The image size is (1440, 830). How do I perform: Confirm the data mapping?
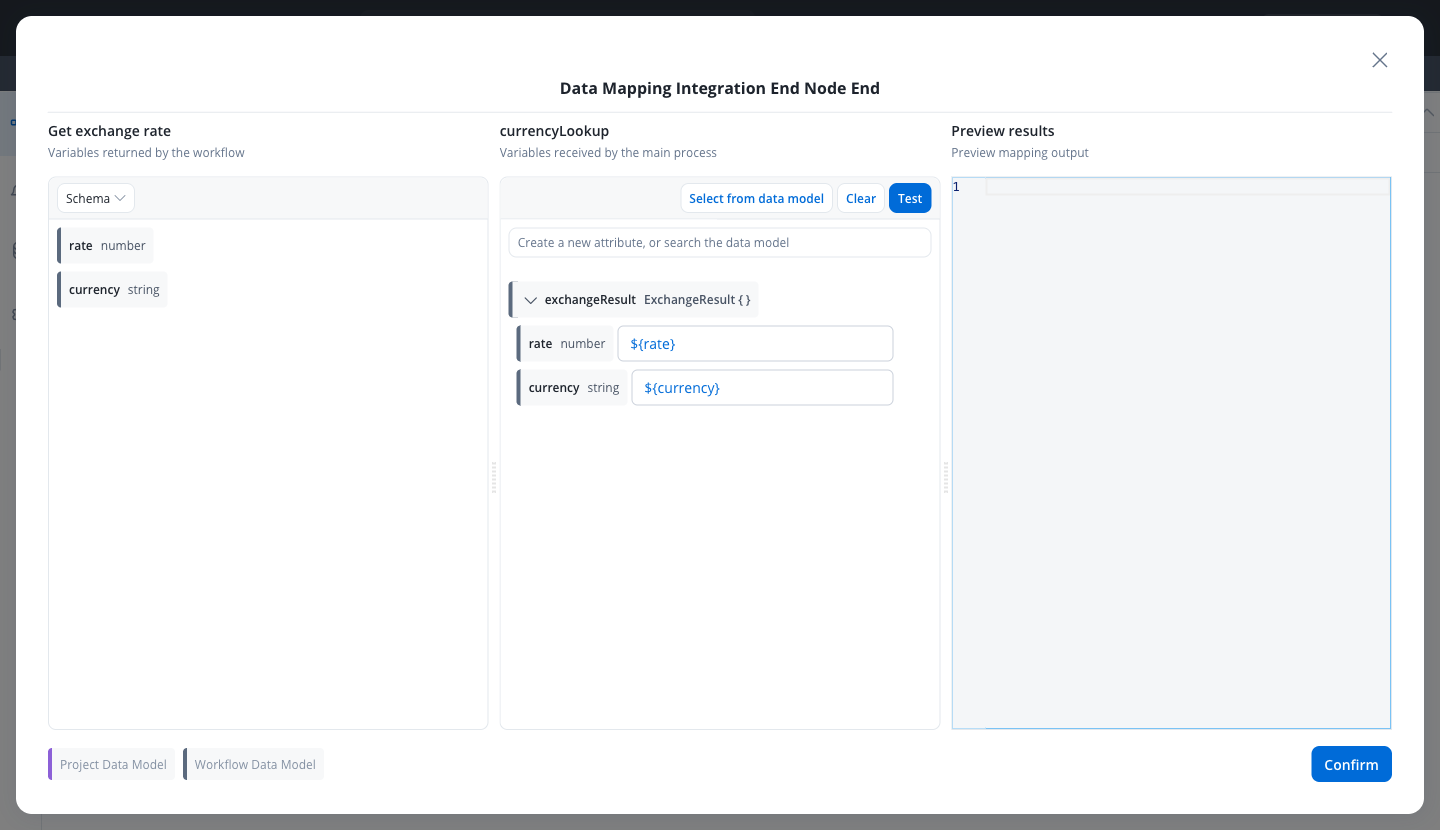click(1351, 764)
